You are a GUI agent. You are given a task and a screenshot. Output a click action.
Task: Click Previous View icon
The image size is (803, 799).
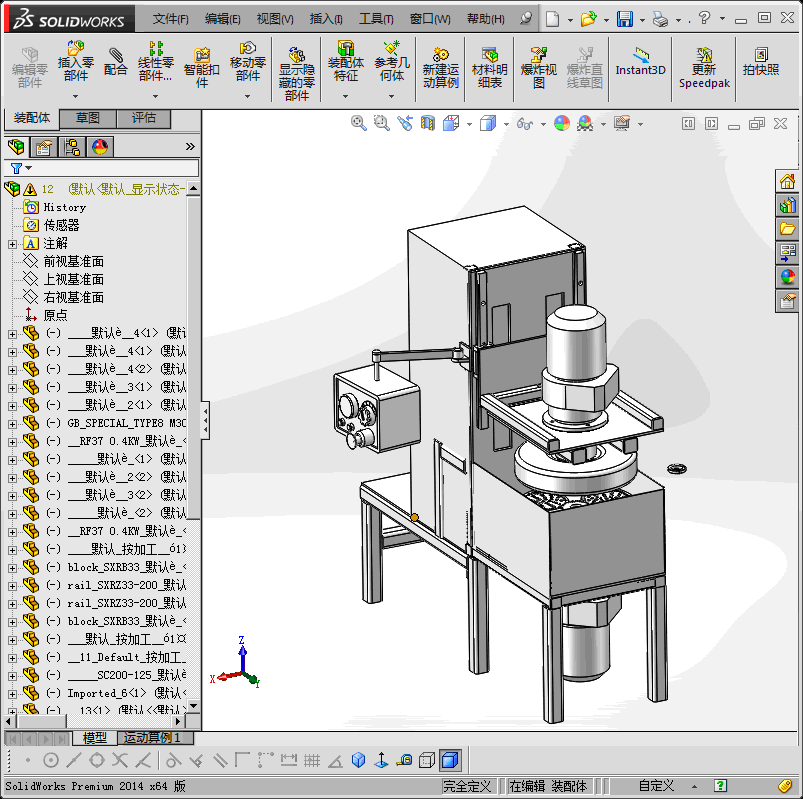(x=405, y=123)
